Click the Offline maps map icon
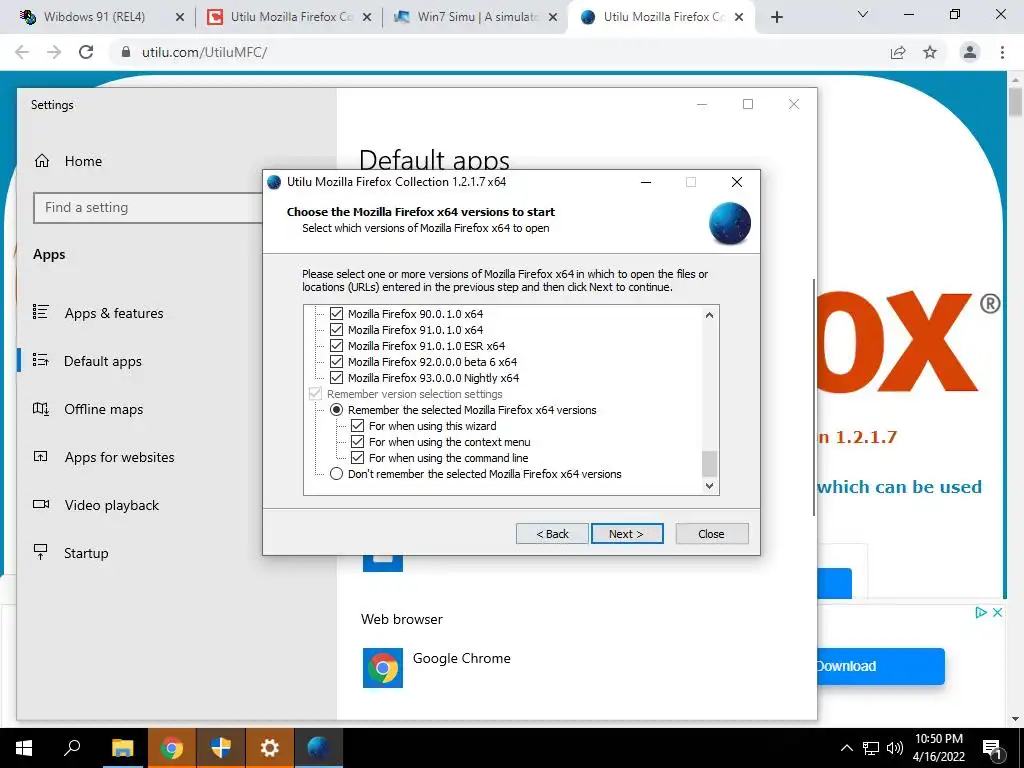The height and width of the screenshot is (768, 1024). point(40,409)
